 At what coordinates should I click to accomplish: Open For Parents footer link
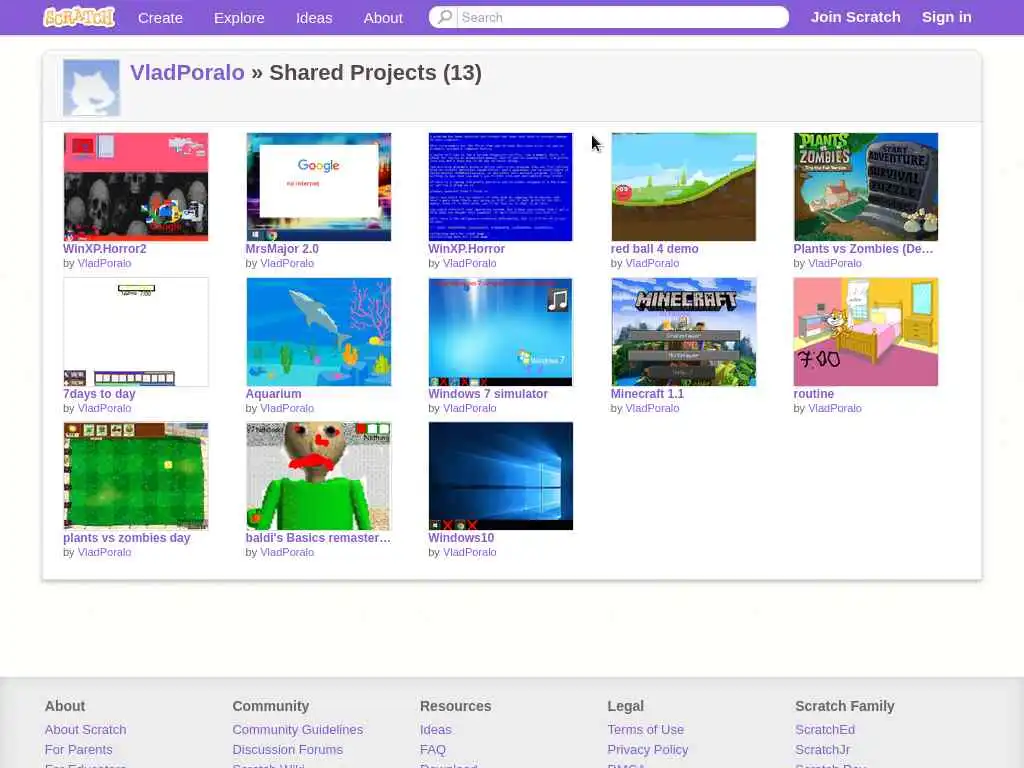coord(78,750)
